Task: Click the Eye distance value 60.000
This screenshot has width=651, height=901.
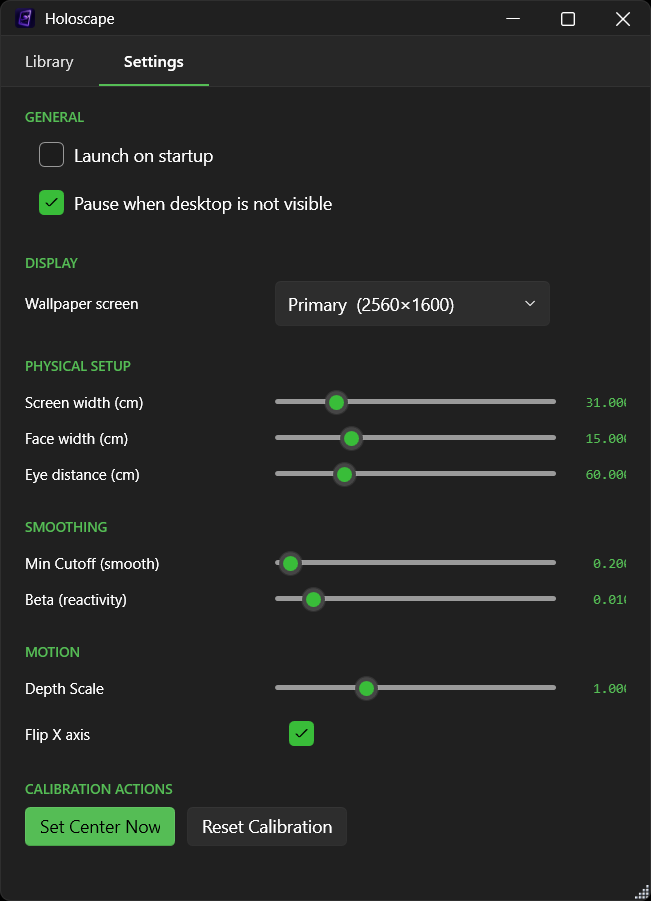Action: 609,474
